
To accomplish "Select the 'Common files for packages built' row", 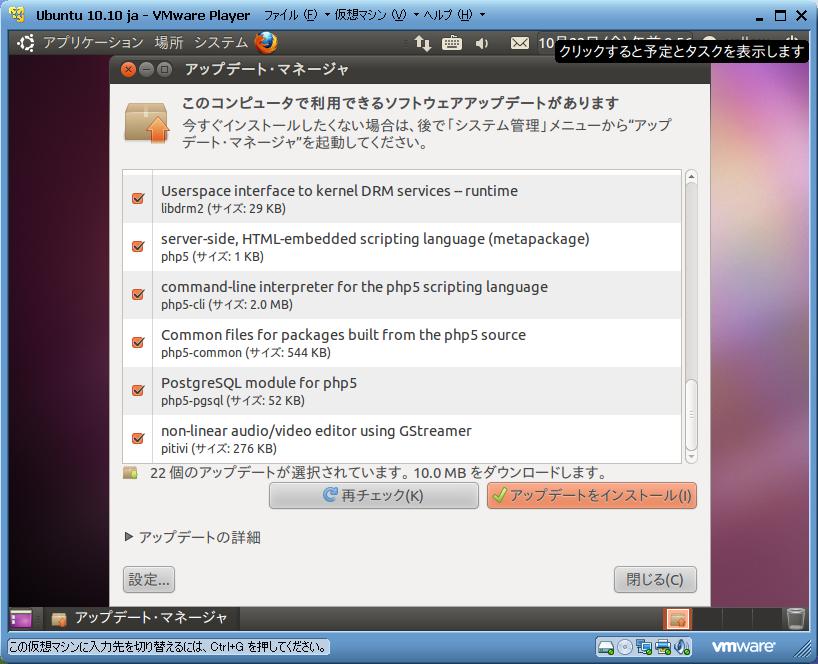I will point(402,342).
